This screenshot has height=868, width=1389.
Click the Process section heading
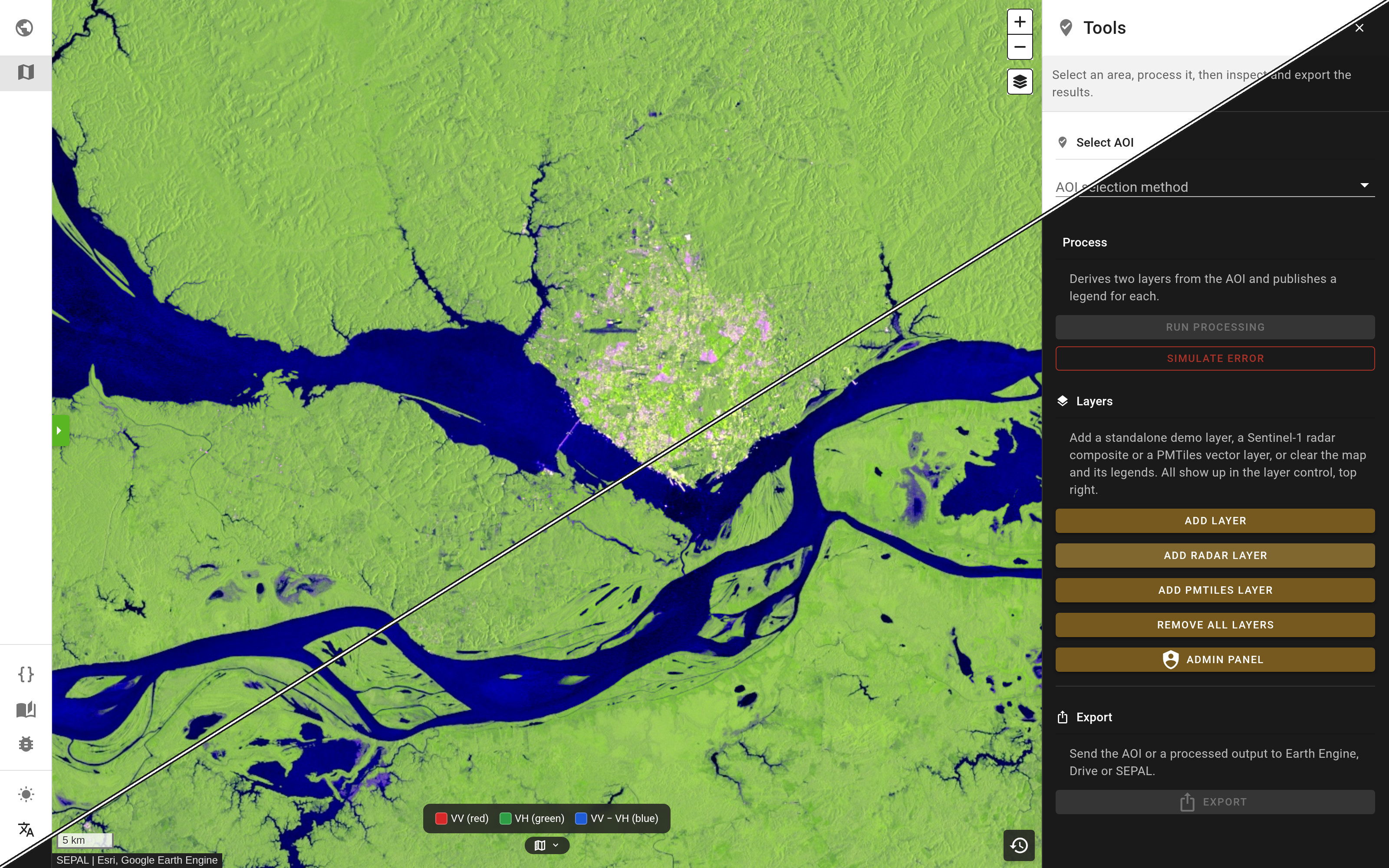pyautogui.click(x=1084, y=242)
